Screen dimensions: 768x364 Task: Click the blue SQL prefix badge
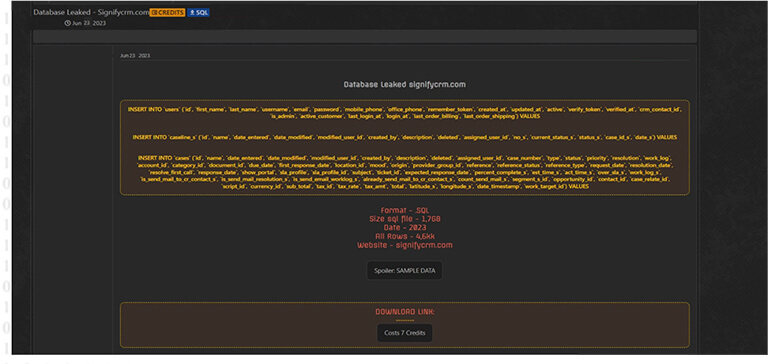pyautogui.click(x=198, y=13)
